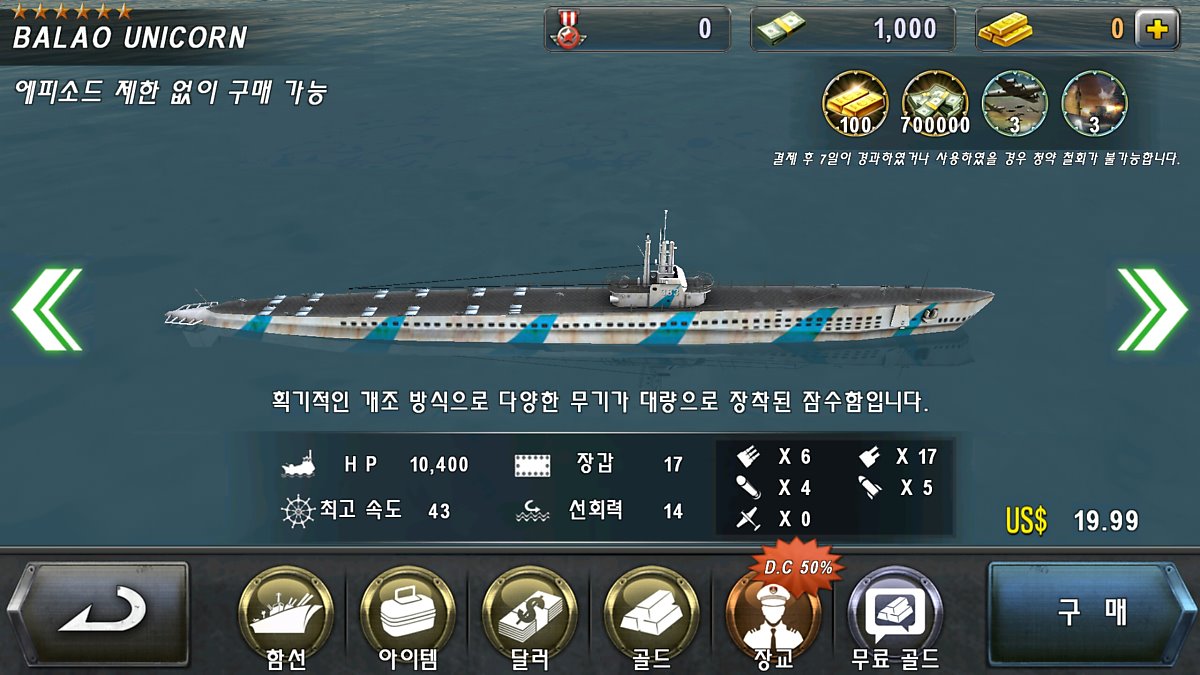The width and height of the screenshot is (1200, 675).
Task: Tap the bomber airstrike bonus icon
Action: point(1015,103)
